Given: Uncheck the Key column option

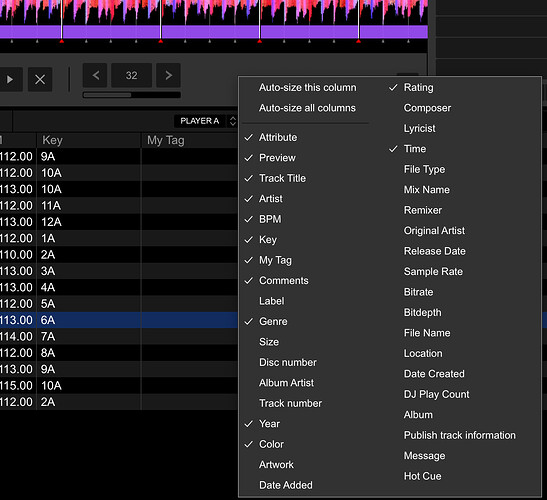Looking at the screenshot, I should click(268, 240).
